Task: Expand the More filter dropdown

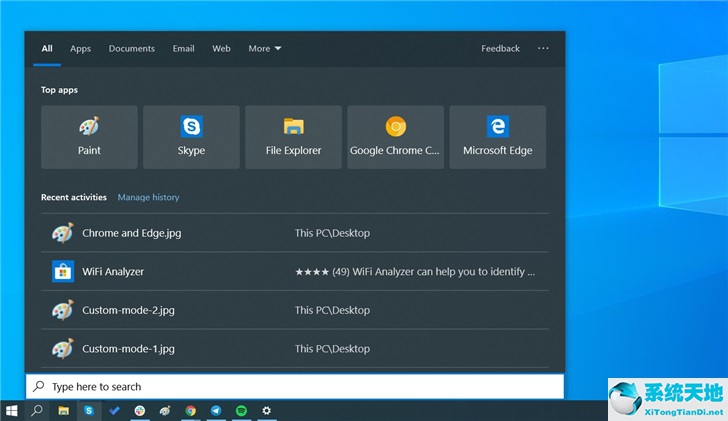Action: coord(265,48)
